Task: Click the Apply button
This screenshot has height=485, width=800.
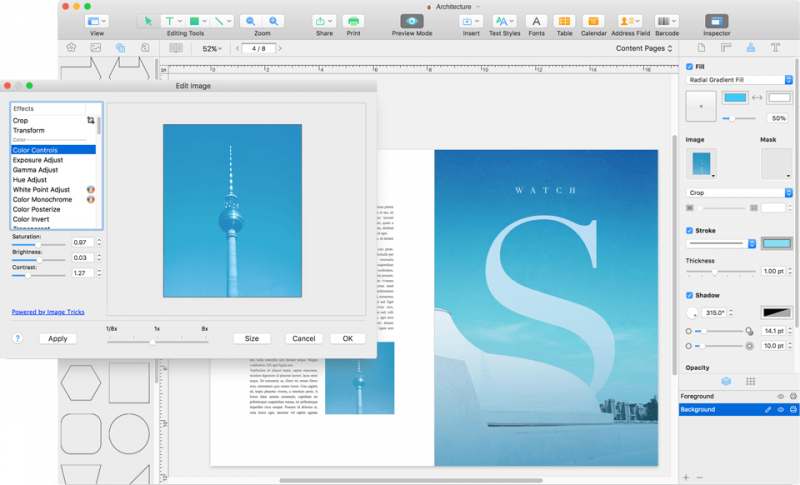Action: (58, 339)
